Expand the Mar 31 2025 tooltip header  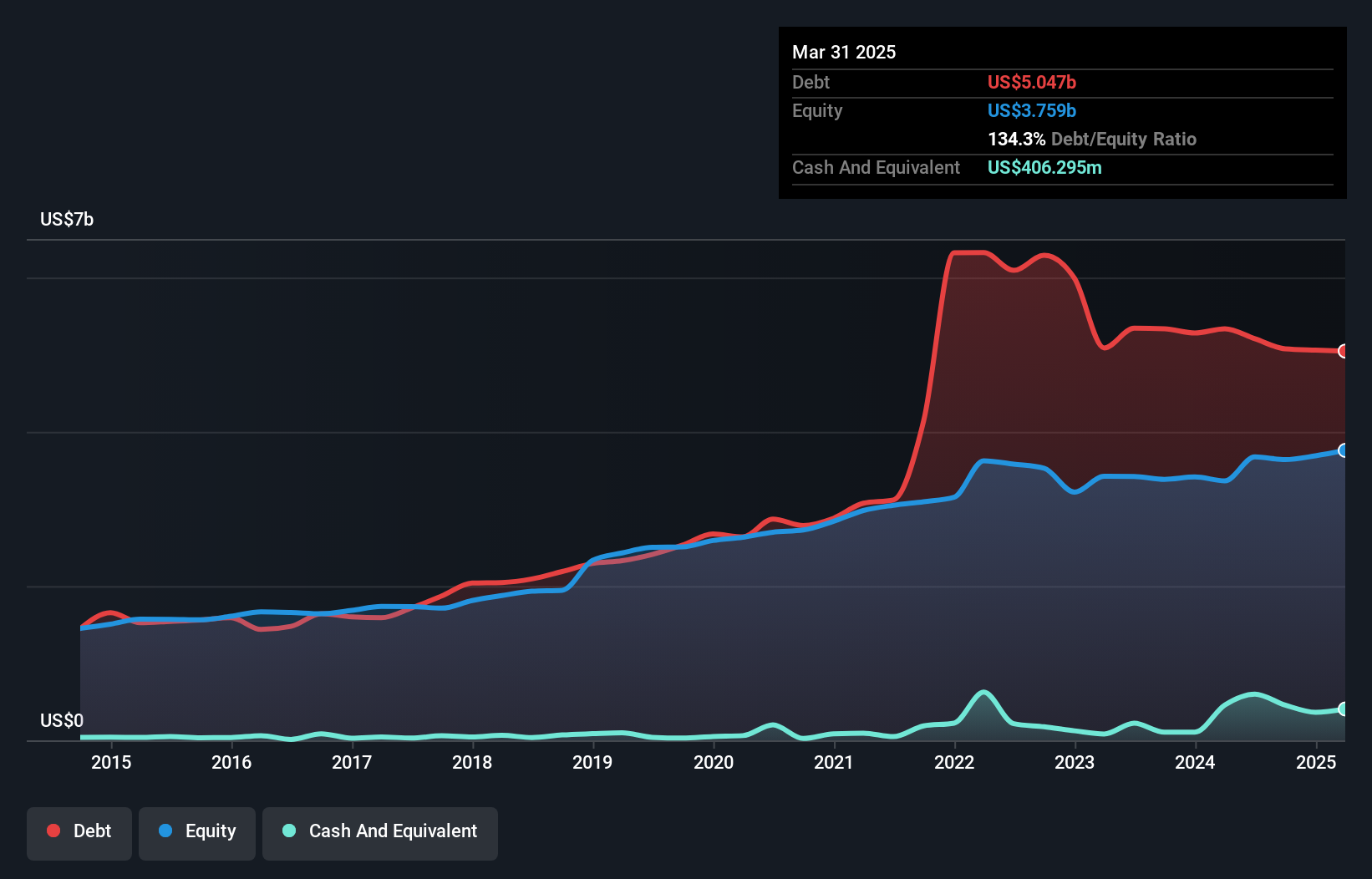(x=844, y=52)
